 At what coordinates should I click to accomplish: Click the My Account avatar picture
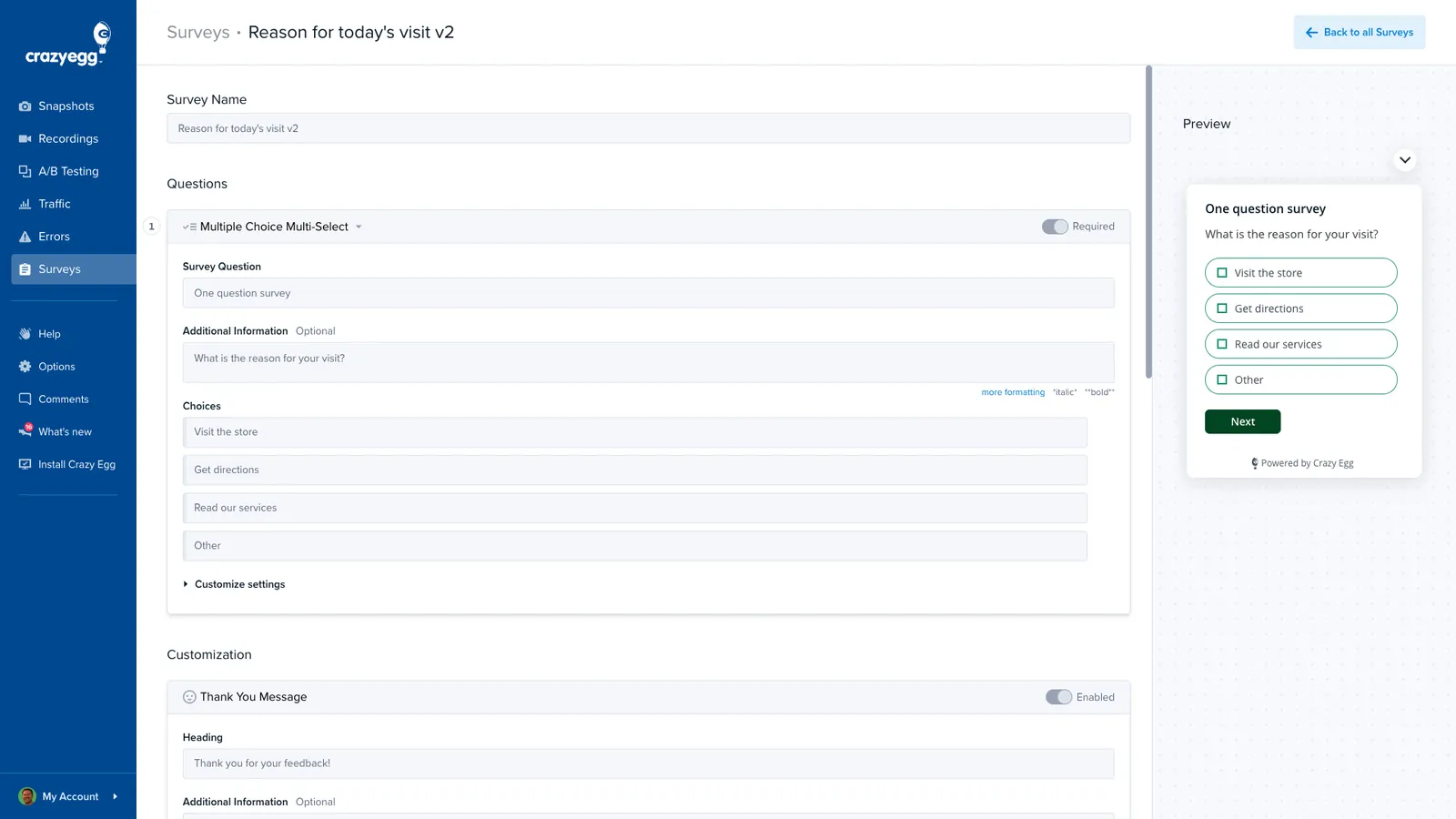click(27, 796)
